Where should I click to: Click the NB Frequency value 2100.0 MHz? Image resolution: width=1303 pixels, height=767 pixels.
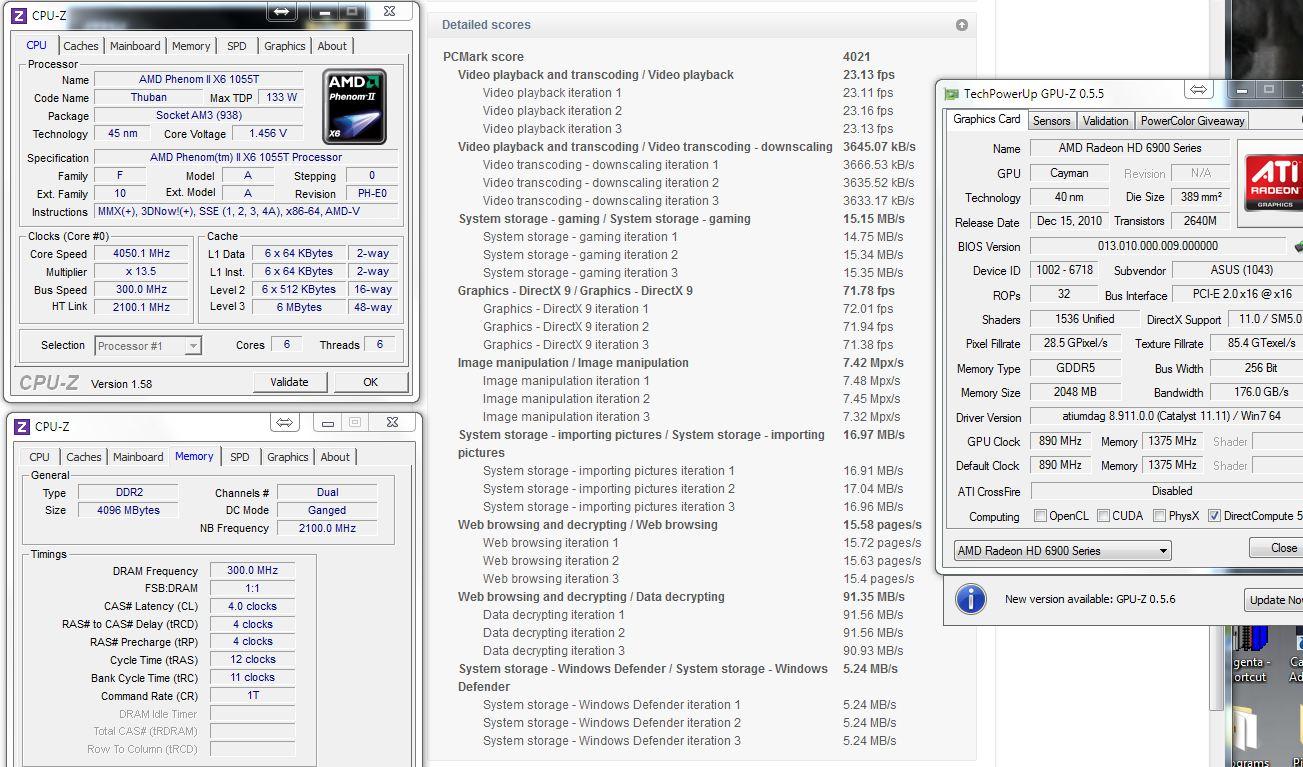coord(327,528)
